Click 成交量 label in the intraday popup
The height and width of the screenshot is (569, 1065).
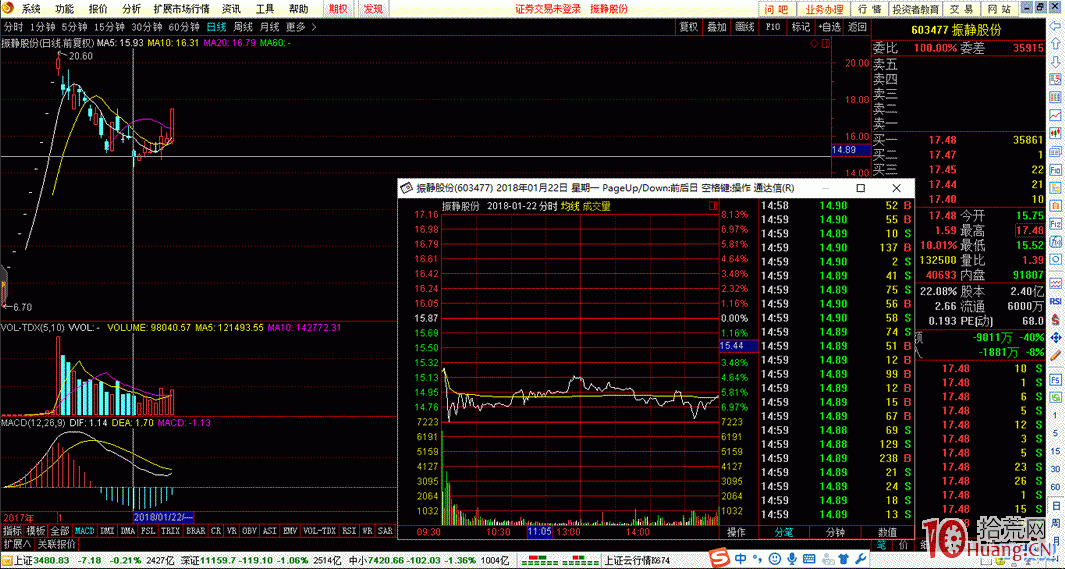click(596, 206)
